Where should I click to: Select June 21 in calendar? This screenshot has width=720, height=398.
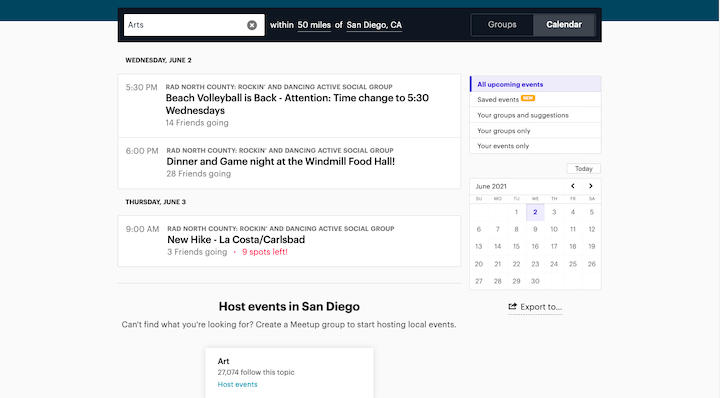497,264
